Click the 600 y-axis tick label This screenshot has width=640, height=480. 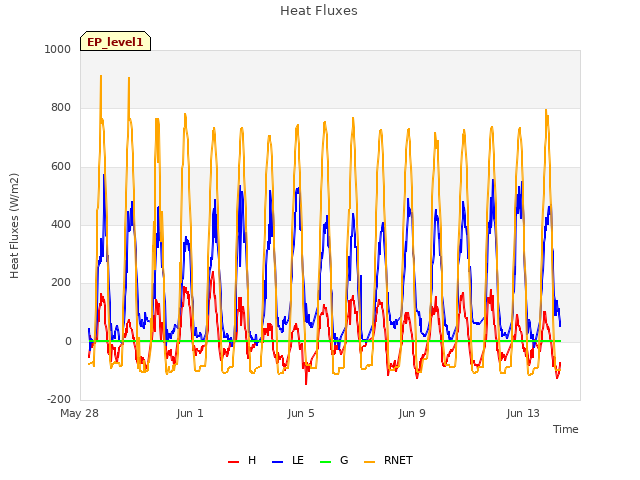(61, 167)
